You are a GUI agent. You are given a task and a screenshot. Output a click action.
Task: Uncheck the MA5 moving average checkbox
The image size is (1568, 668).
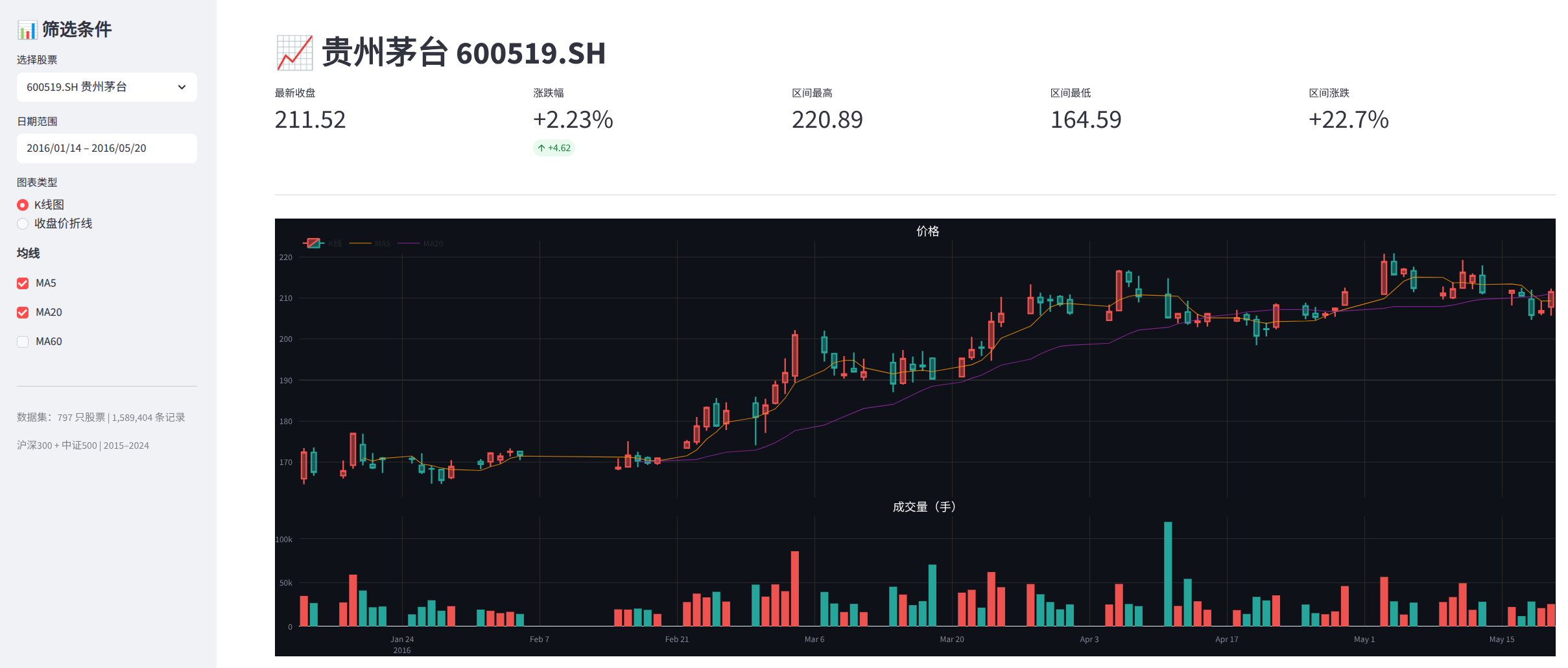click(23, 283)
